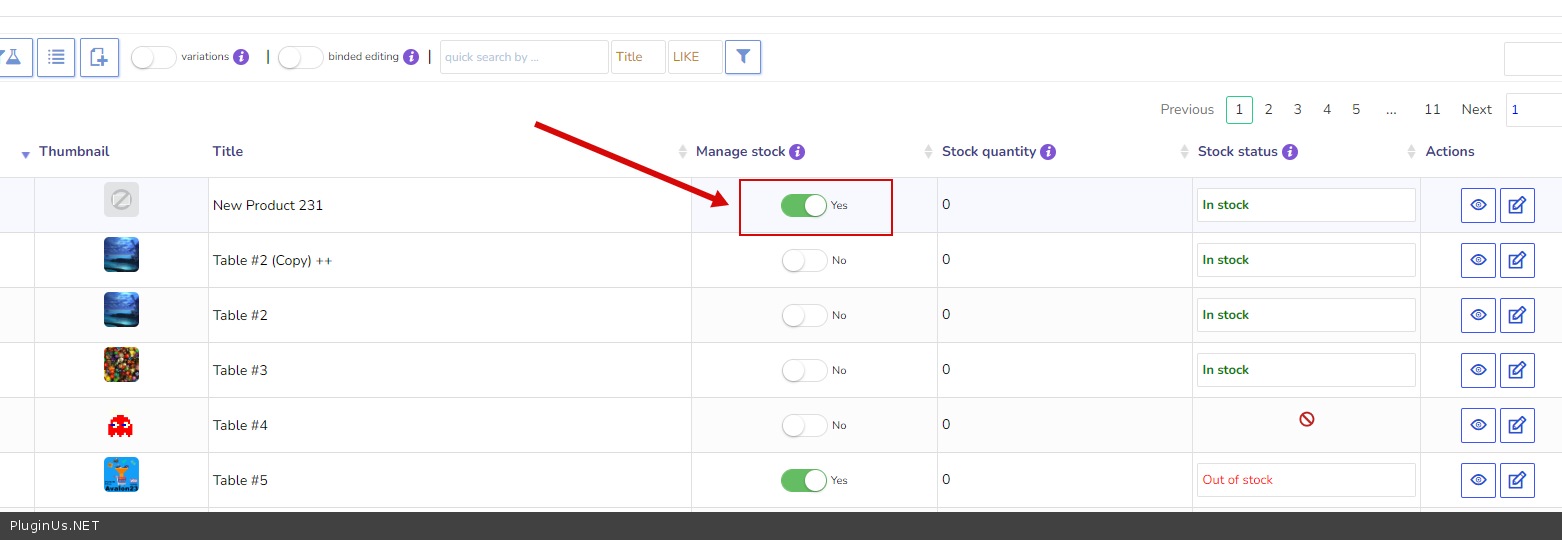Turn on binded editing switch
Image resolution: width=1562 pixels, height=540 pixels.
(x=300, y=57)
